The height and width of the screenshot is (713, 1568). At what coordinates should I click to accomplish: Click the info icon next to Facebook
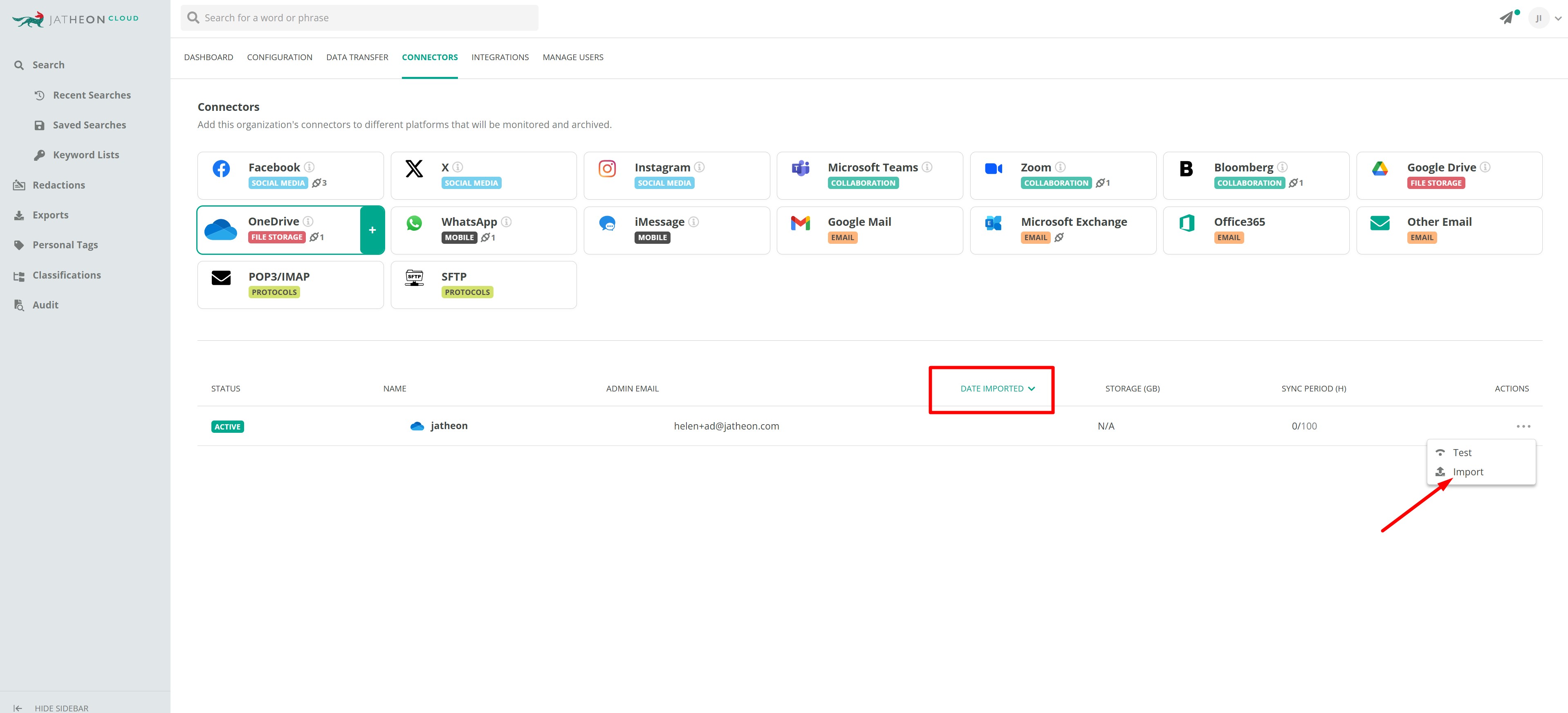309,167
